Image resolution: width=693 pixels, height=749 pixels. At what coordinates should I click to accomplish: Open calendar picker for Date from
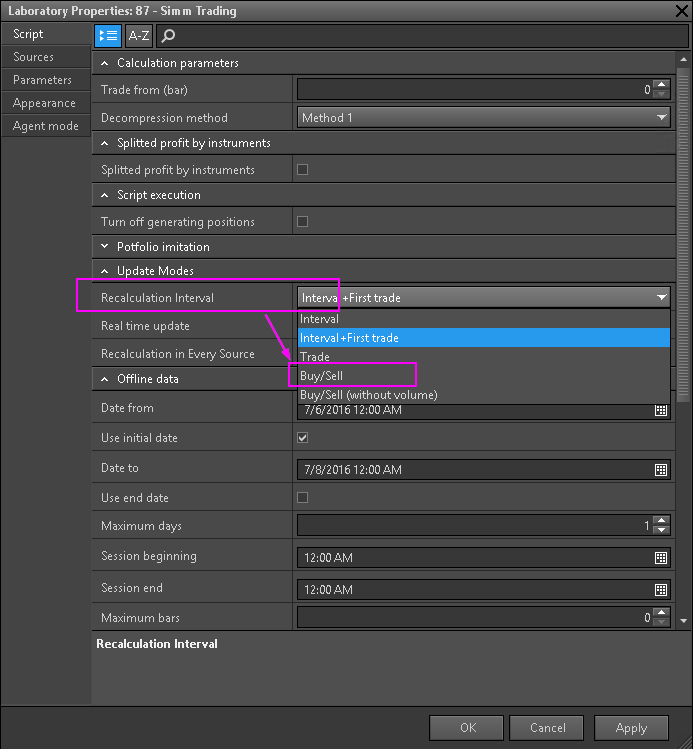661,410
